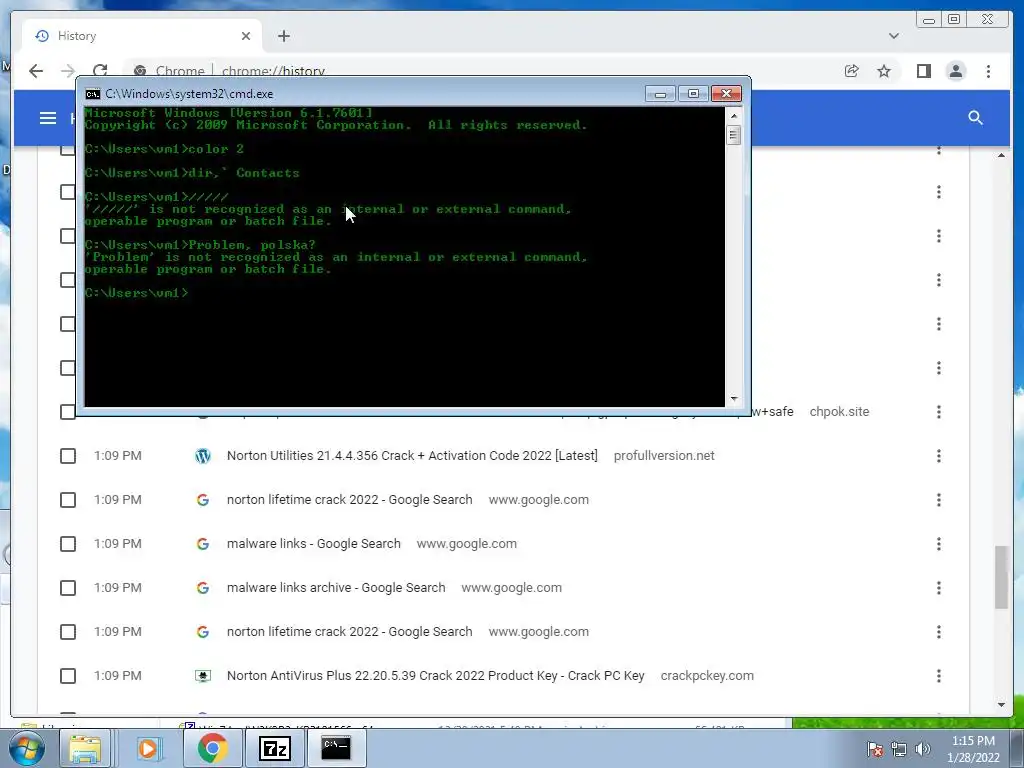Click cmd window scrollbar down arrow
The width and height of the screenshot is (1024, 768).
tap(733, 398)
